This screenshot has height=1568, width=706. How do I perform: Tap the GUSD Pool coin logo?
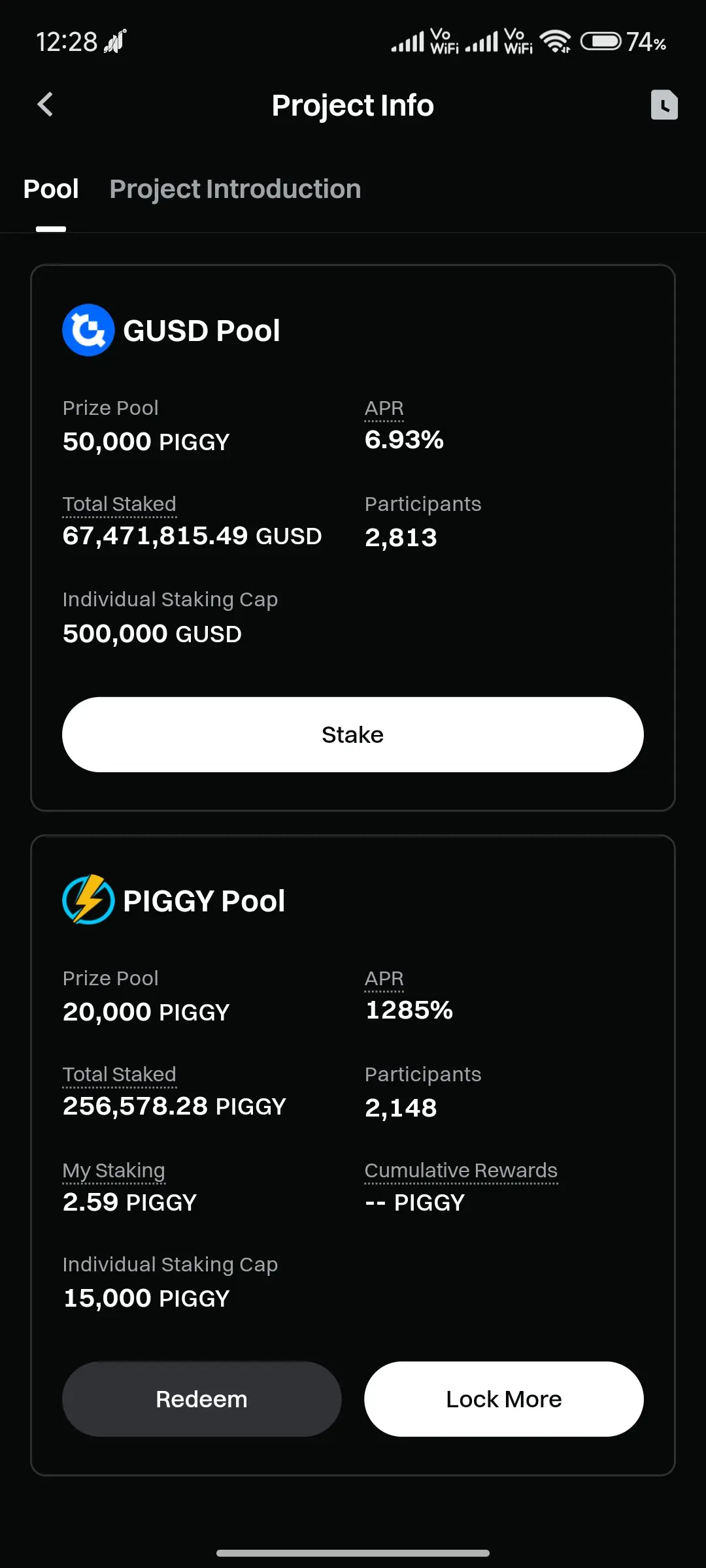(88, 330)
